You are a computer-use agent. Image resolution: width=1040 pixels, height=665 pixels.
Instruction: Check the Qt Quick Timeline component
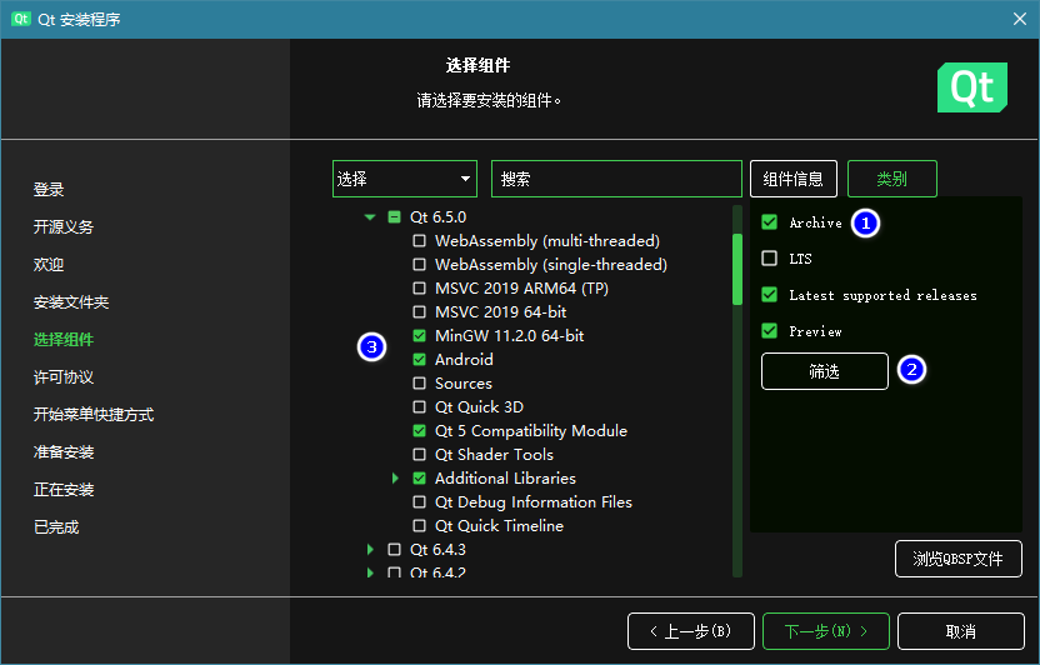(419, 526)
